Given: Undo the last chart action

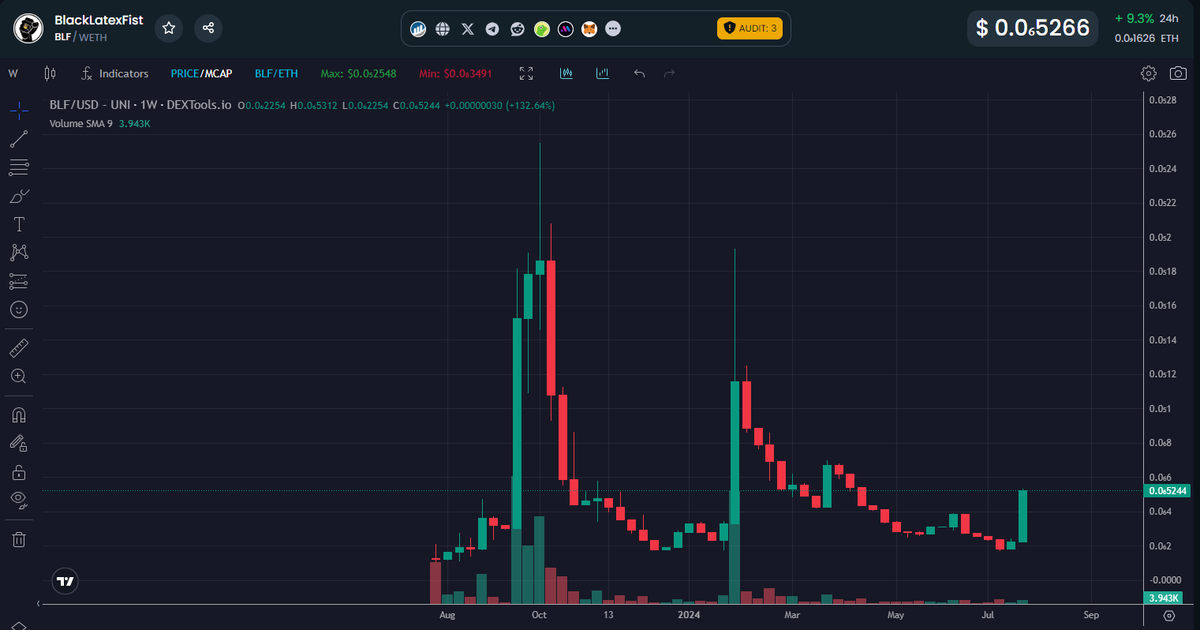Looking at the screenshot, I should point(640,73).
